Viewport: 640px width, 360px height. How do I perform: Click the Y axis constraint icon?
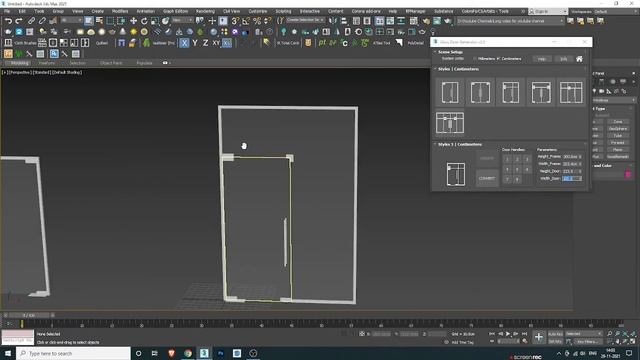[x=195, y=42]
